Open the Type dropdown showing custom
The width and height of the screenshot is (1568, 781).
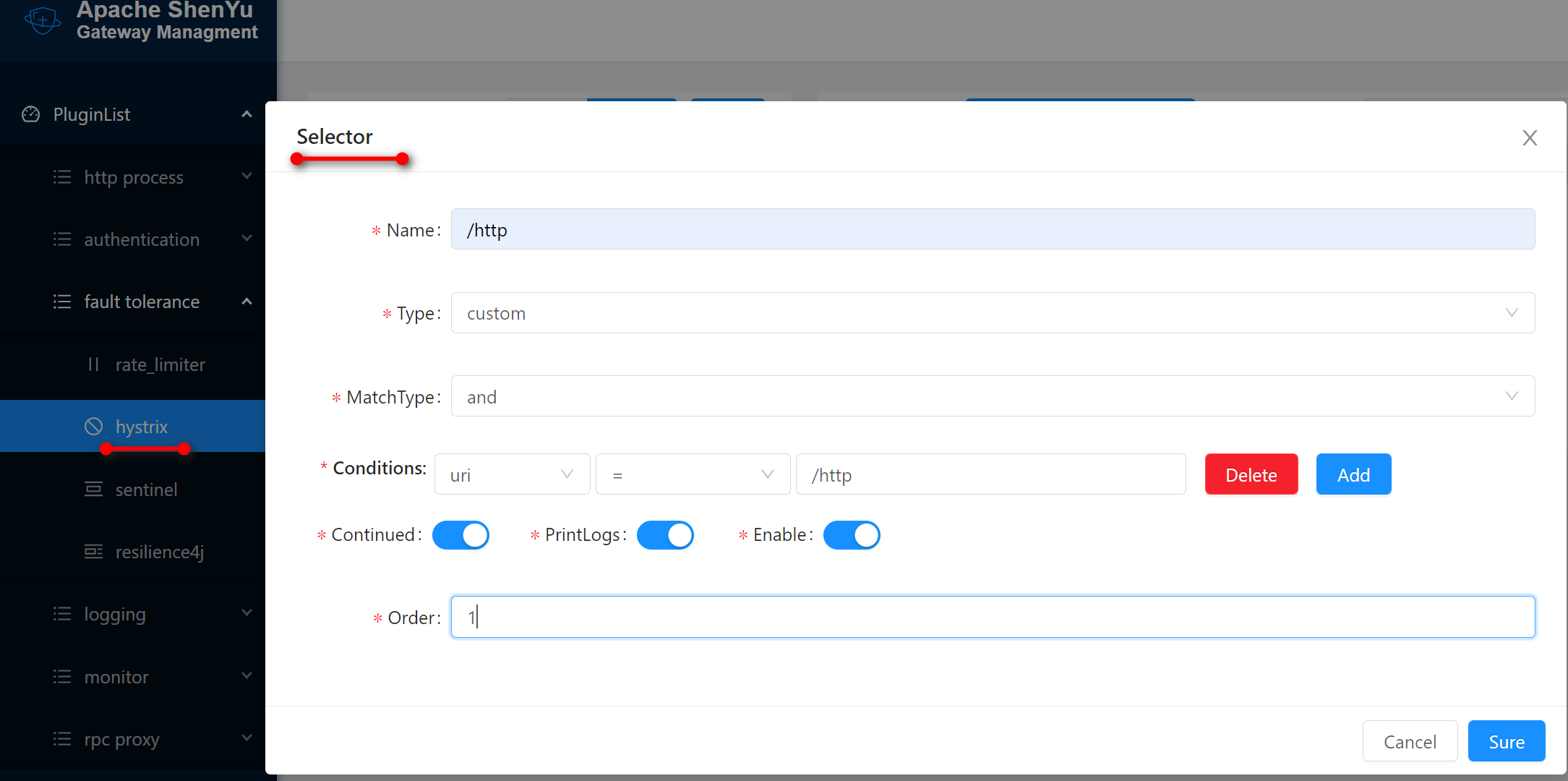click(x=992, y=313)
